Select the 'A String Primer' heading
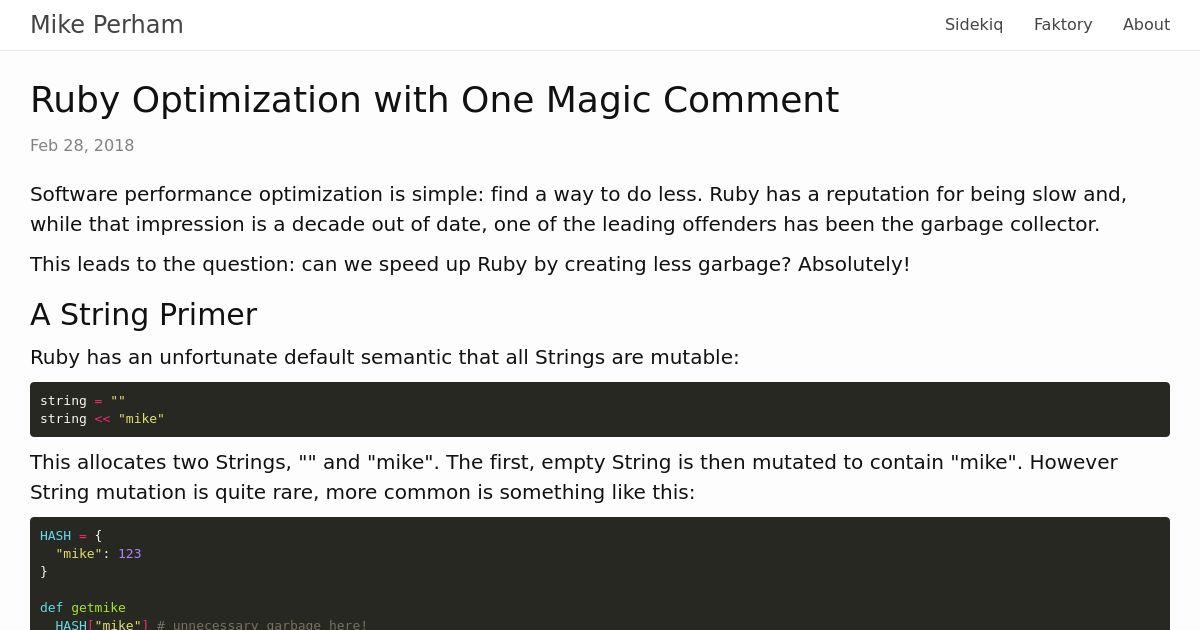Screen dimensions: 1200x630 [x=143, y=315]
